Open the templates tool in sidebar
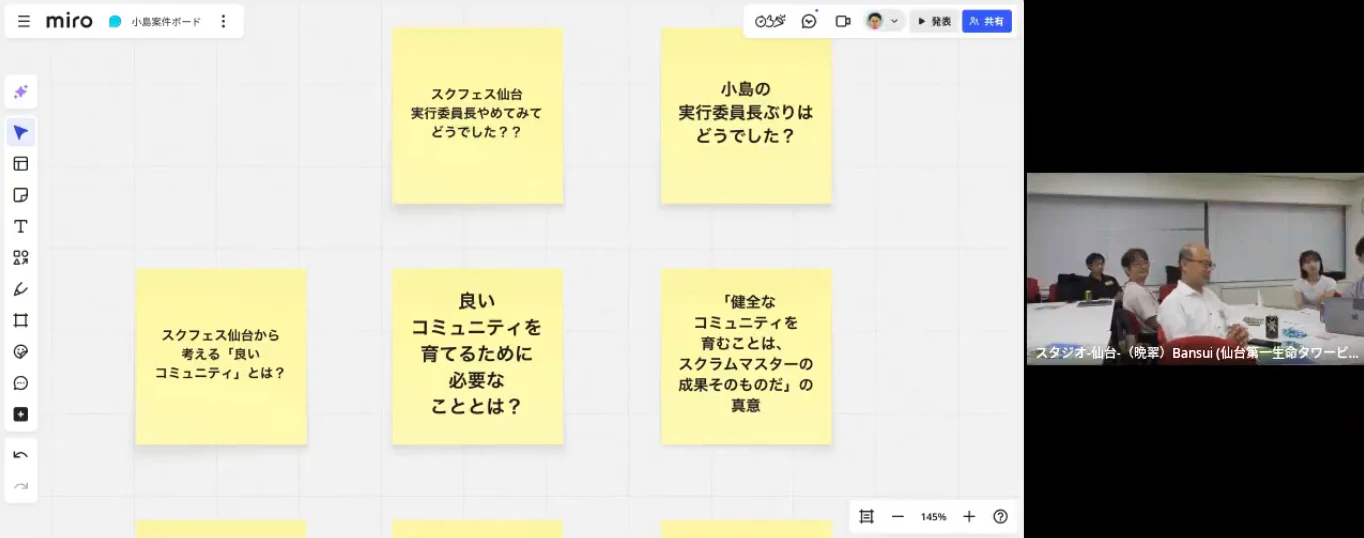Image resolution: width=1364 pixels, height=538 pixels. coord(20,164)
